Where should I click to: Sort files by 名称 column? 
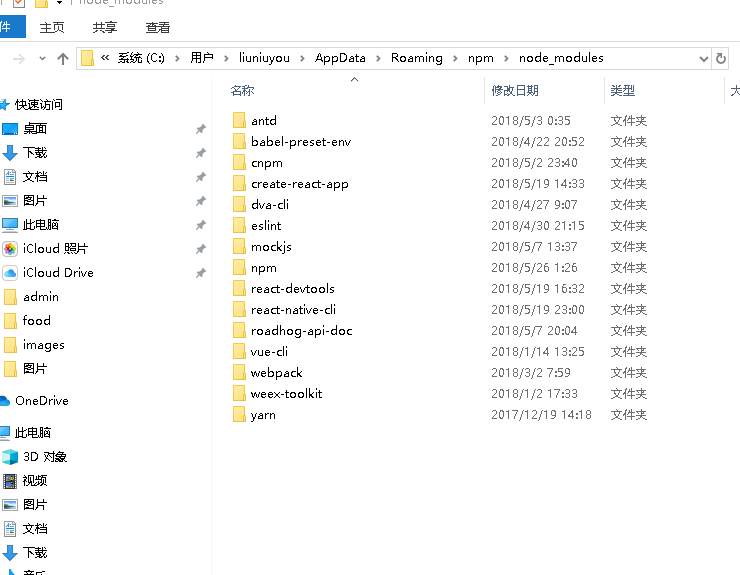(243, 90)
